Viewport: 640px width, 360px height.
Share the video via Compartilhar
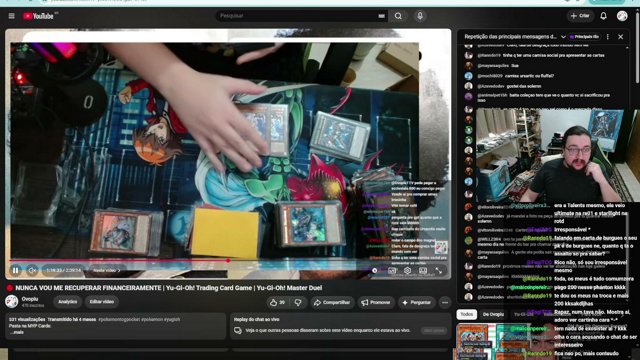pyautogui.click(x=332, y=302)
